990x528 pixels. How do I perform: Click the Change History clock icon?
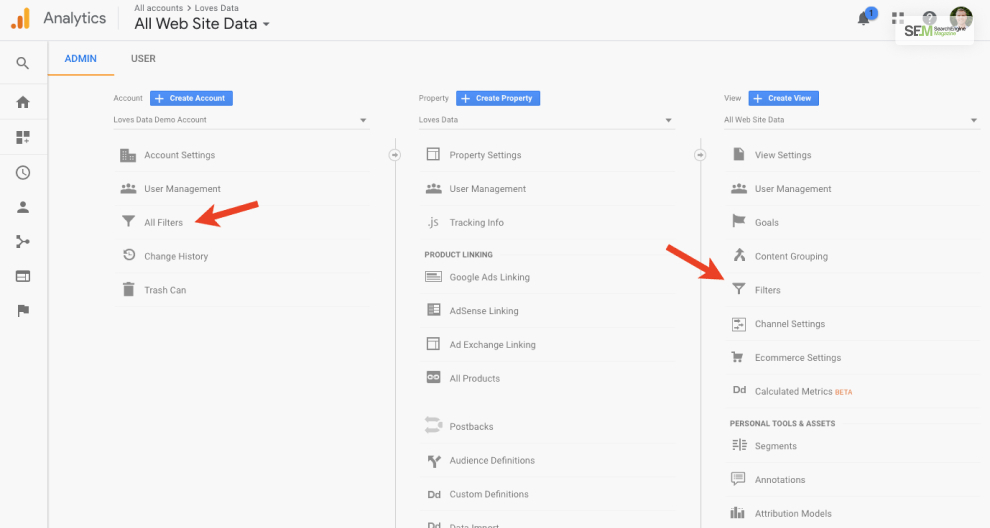[x=129, y=255]
